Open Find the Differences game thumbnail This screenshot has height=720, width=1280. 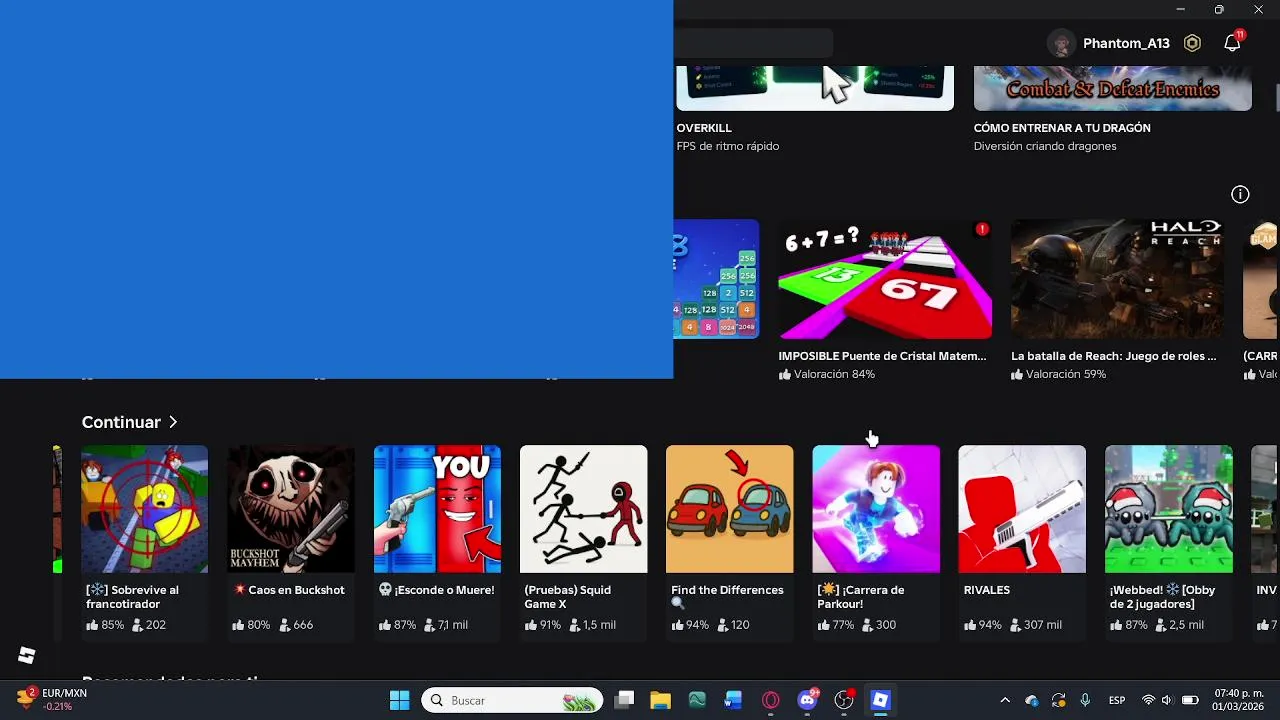point(730,509)
